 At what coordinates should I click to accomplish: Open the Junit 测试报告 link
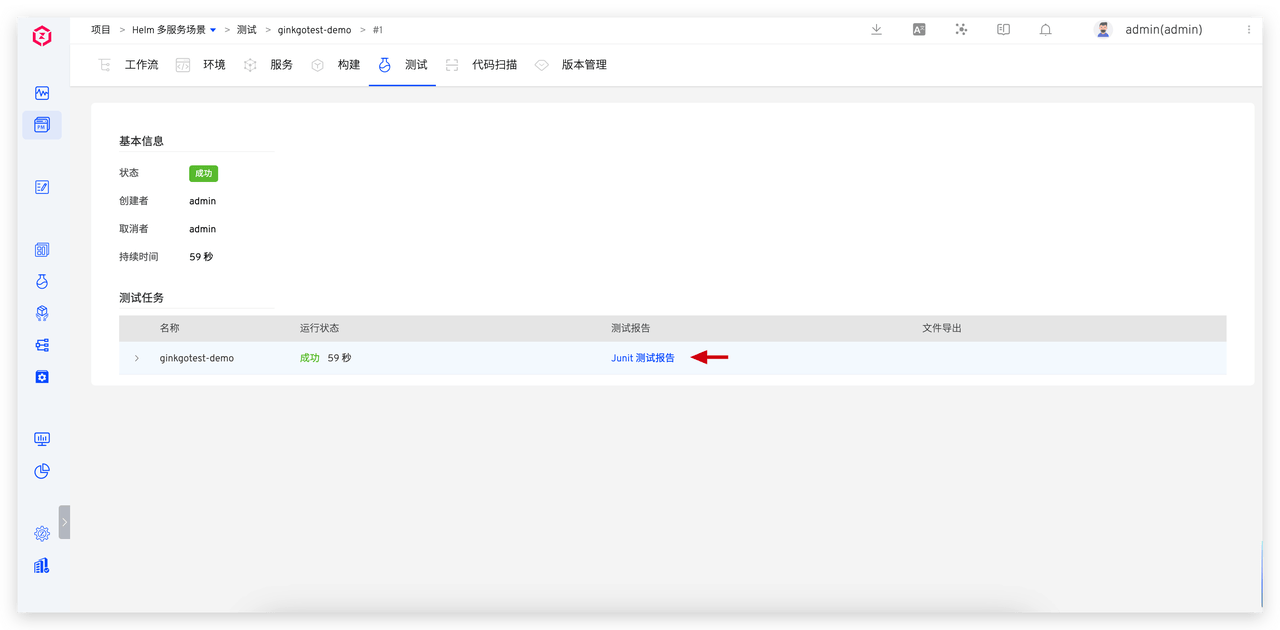coord(643,358)
